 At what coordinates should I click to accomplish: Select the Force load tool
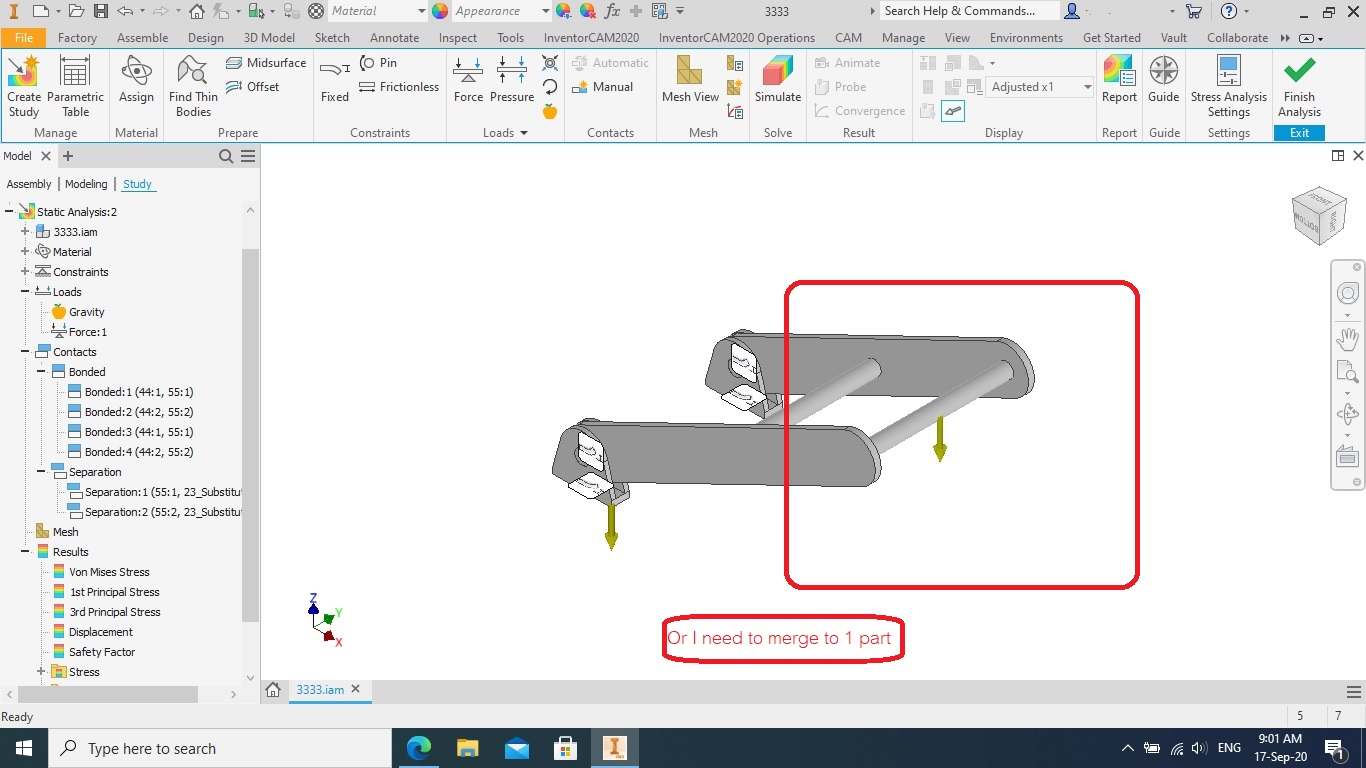point(468,85)
